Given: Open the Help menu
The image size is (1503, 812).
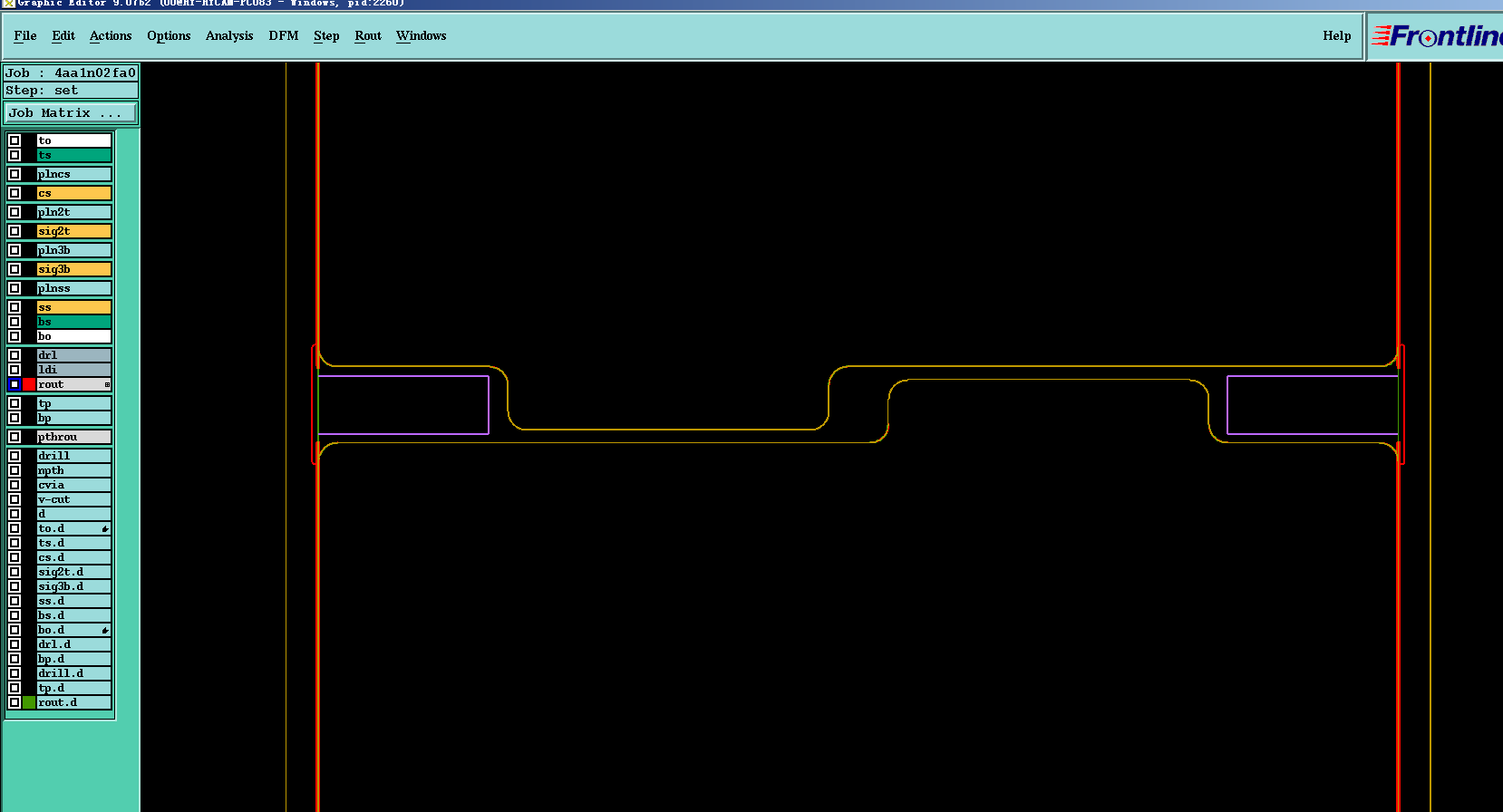Looking at the screenshot, I should coord(1337,36).
